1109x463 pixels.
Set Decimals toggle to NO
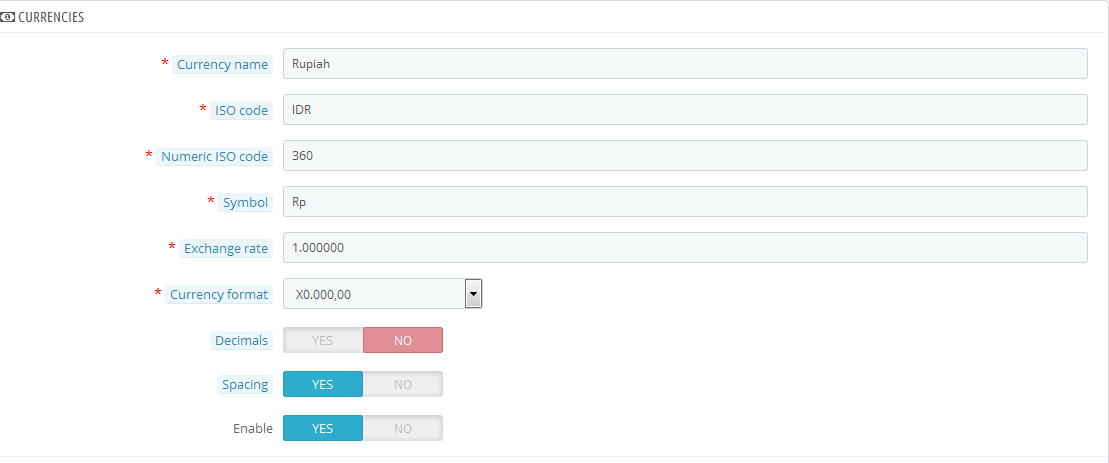click(402, 340)
